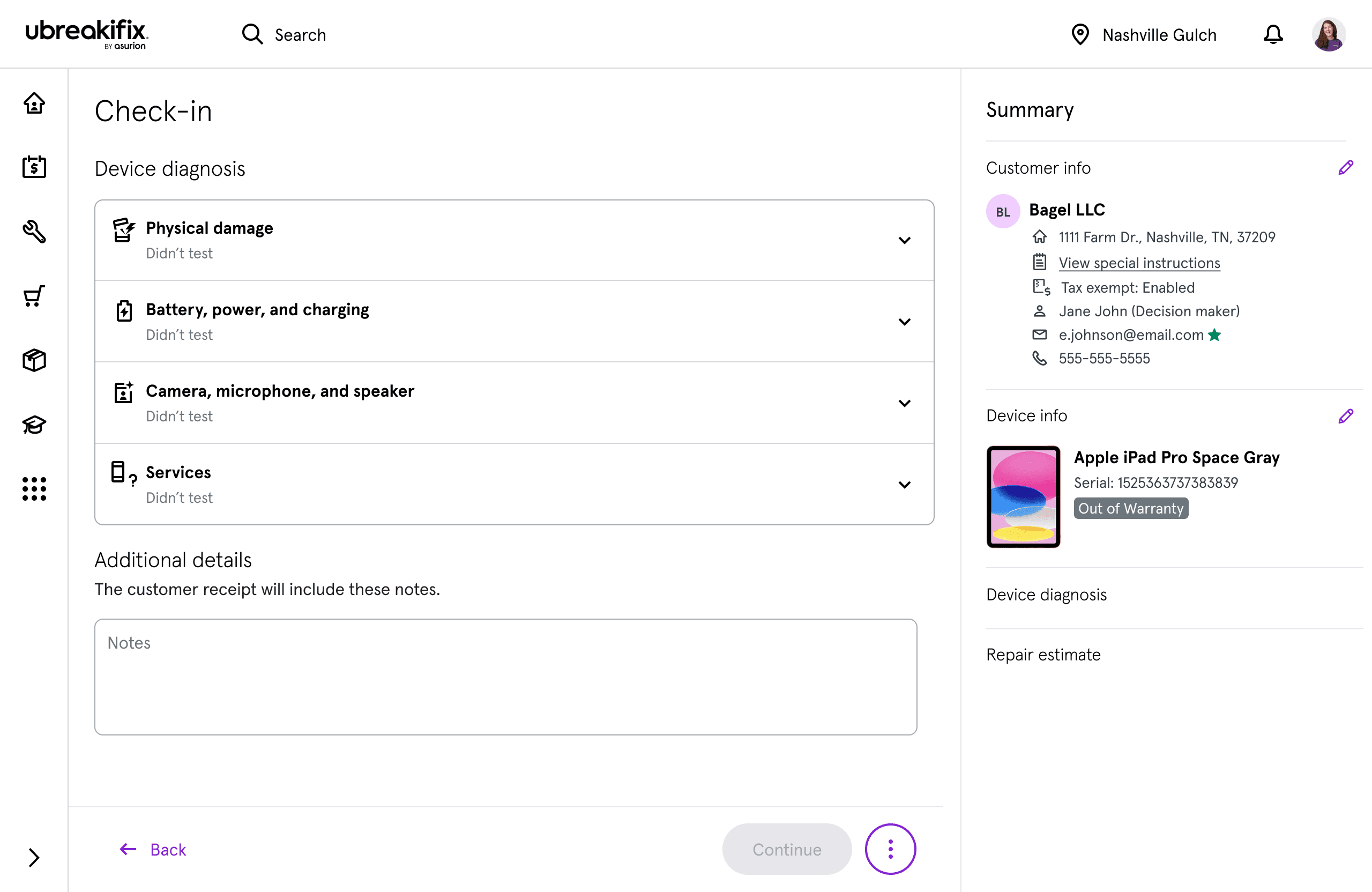This screenshot has height=892, width=1372.
Task: Edit customer info with pencil icon
Action: (x=1346, y=168)
